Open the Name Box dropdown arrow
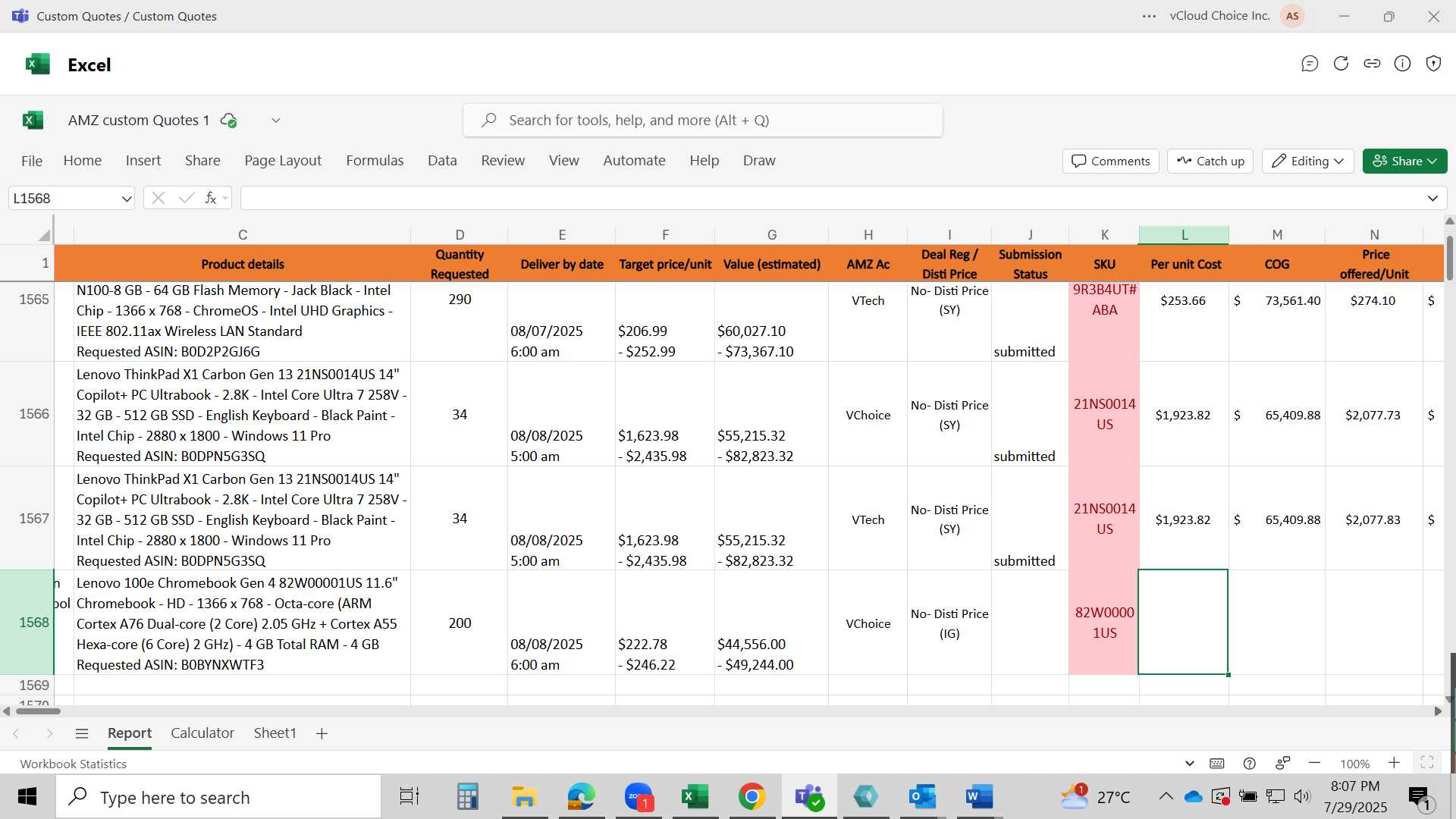Image resolution: width=1456 pixels, height=819 pixels. (x=126, y=199)
